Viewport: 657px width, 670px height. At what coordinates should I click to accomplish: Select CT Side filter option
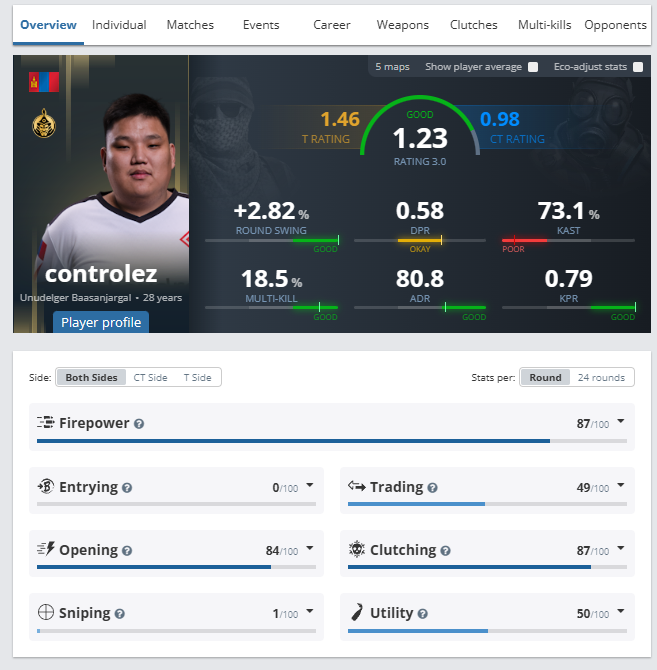tap(150, 378)
